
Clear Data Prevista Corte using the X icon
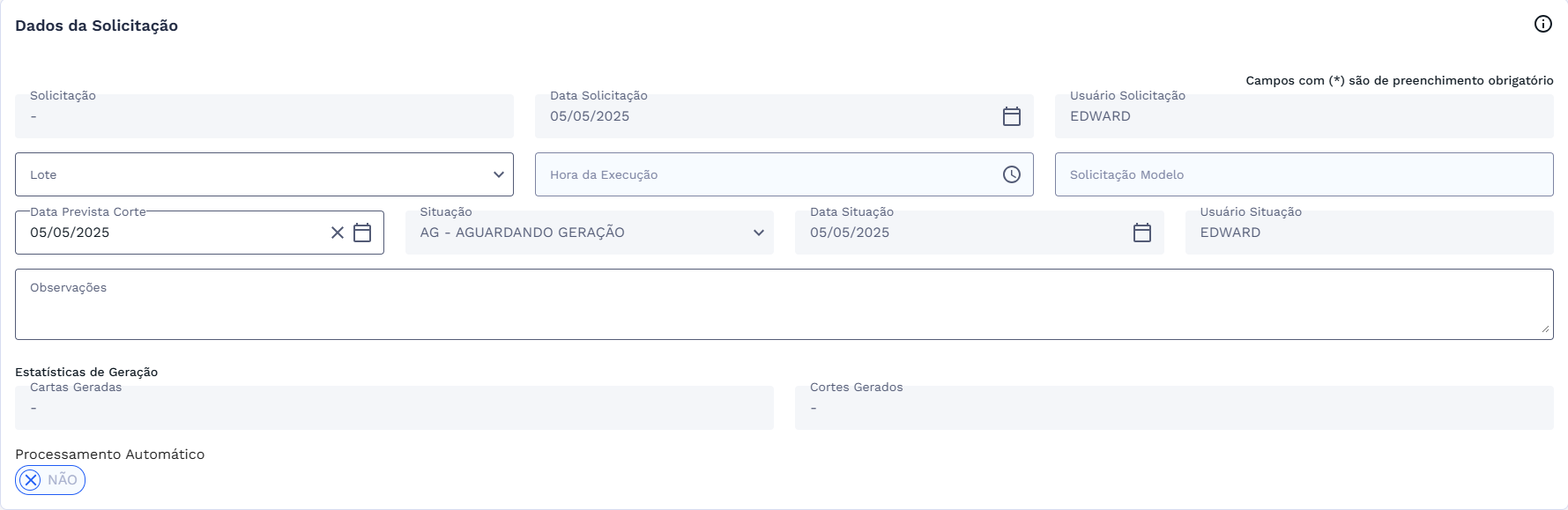tap(336, 233)
